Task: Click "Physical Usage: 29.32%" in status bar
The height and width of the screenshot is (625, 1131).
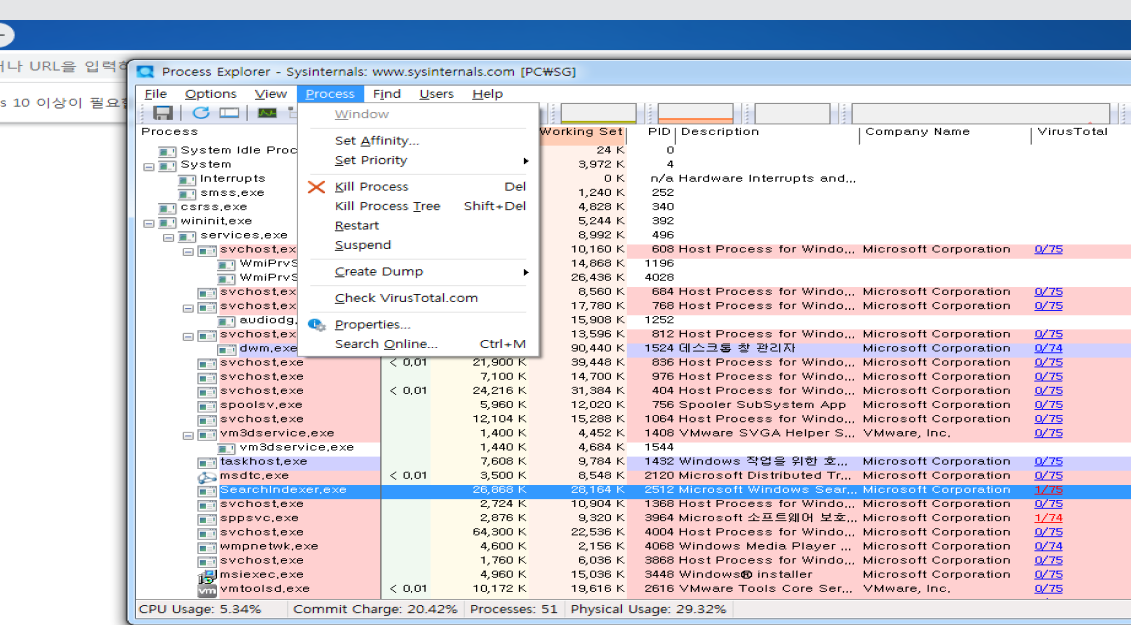Action: point(648,609)
